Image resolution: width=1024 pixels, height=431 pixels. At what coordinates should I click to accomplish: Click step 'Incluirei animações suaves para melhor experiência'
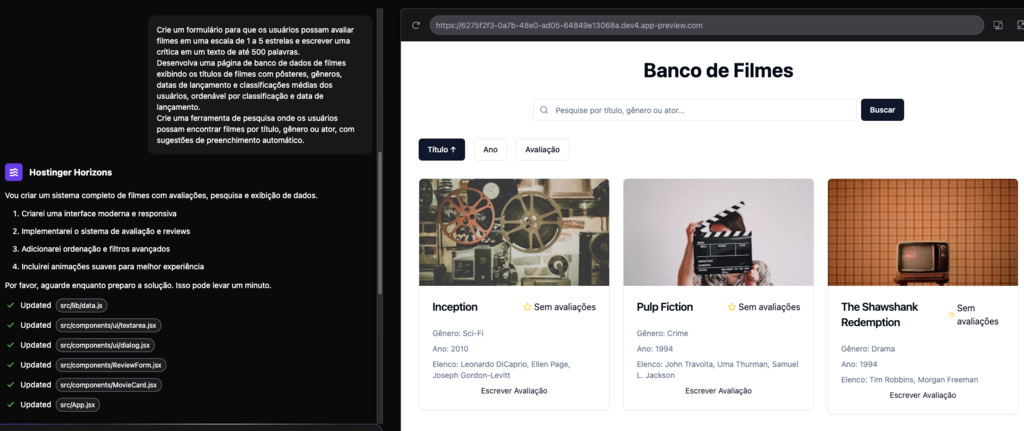(x=112, y=266)
